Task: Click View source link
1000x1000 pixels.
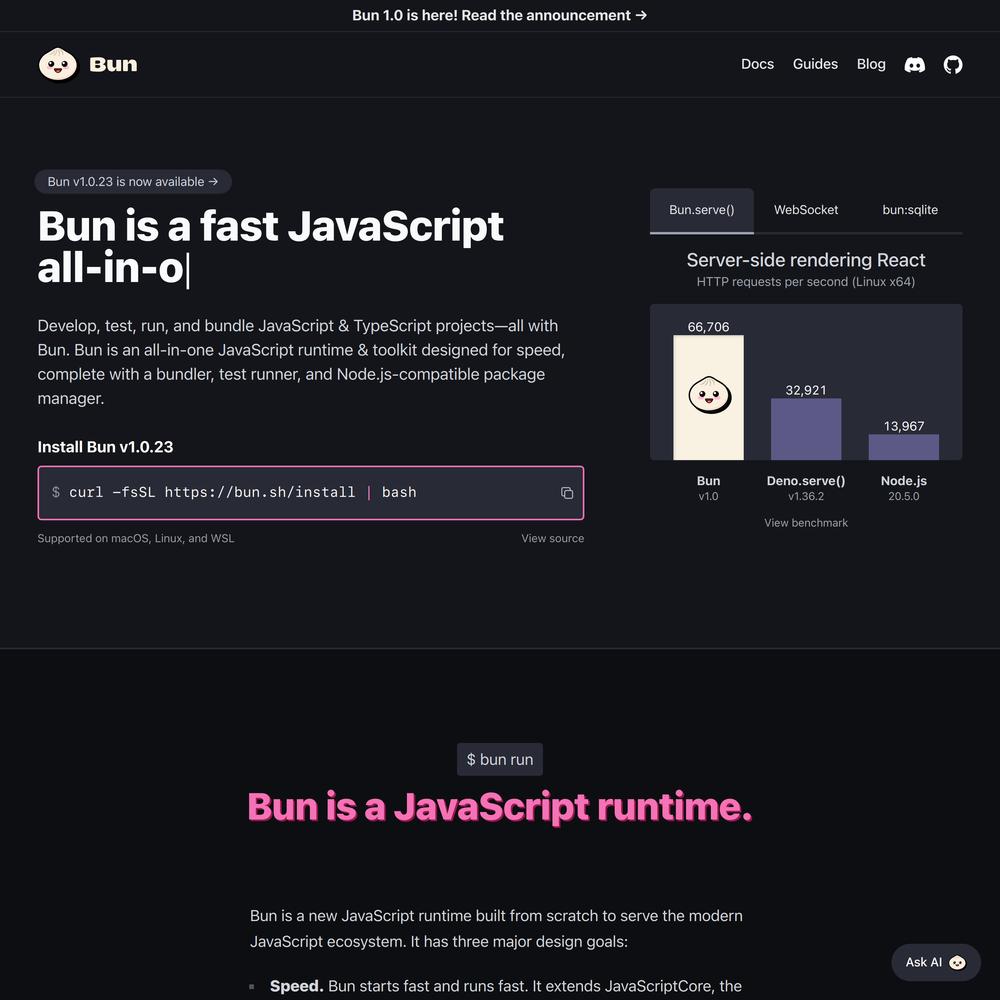Action: (552, 538)
